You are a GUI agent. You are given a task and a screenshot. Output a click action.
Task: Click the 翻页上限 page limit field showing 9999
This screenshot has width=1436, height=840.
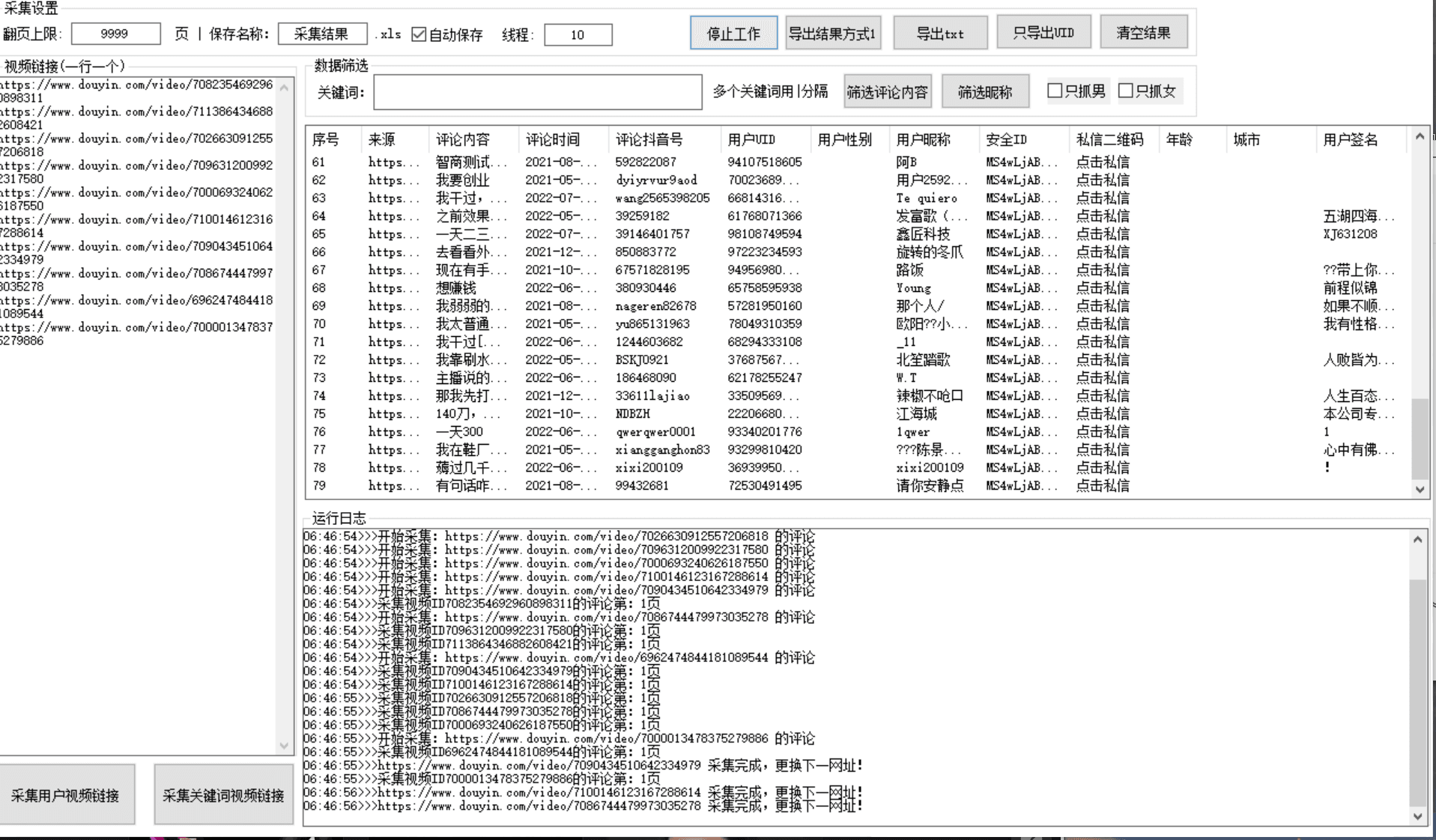[115, 33]
